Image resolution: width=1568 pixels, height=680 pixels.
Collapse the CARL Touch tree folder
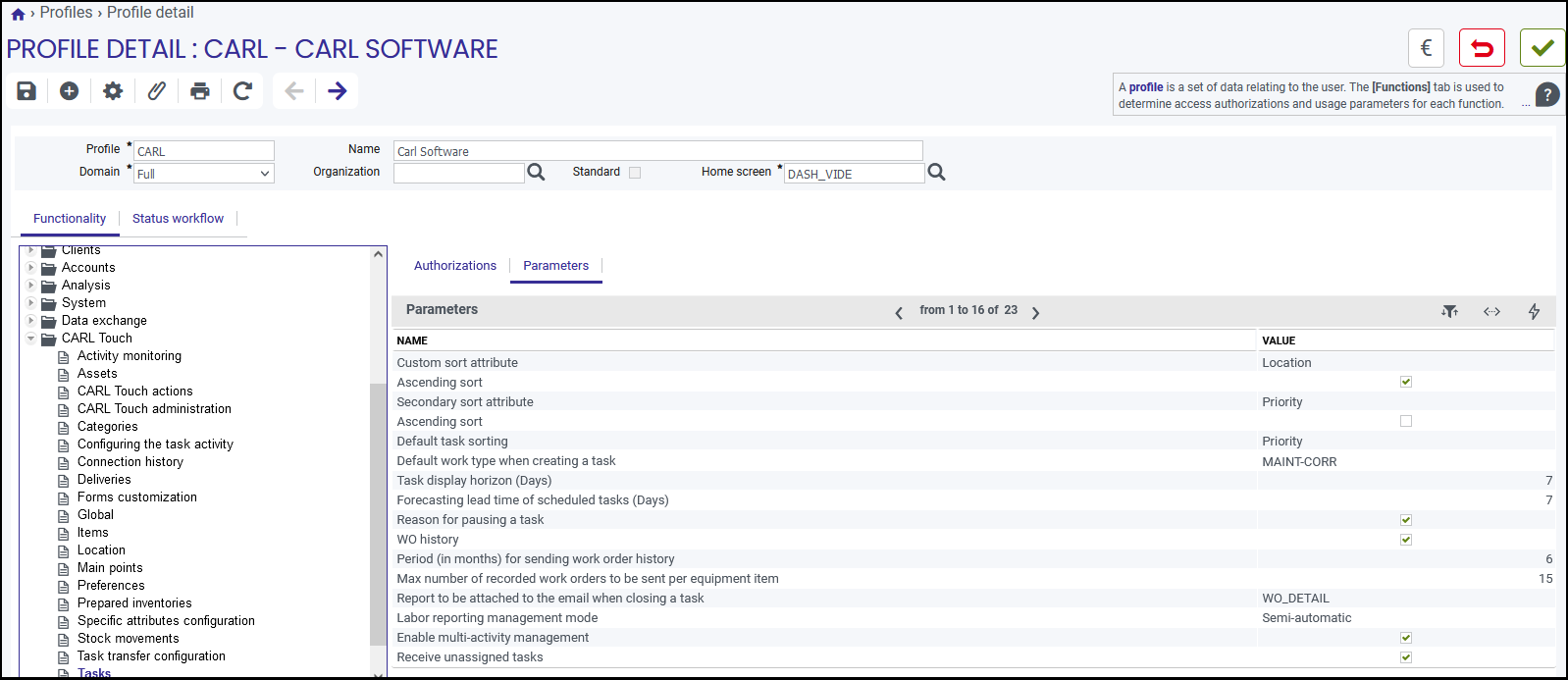pyautogui.click(x=31, y=339)
